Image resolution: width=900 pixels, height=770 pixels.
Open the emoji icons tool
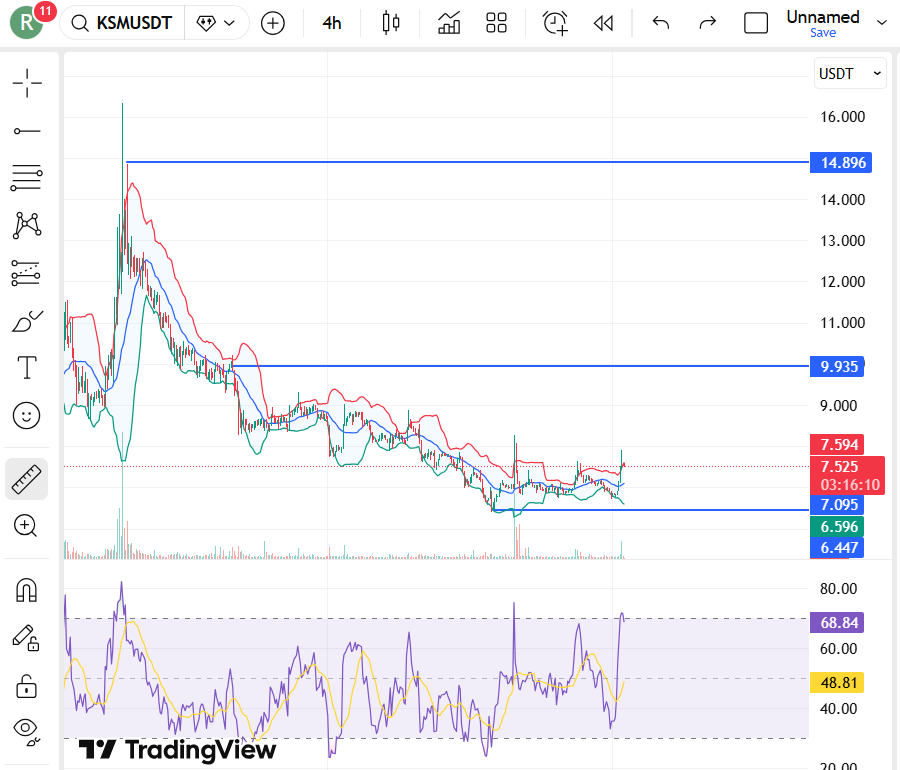[x=27, y=415]
